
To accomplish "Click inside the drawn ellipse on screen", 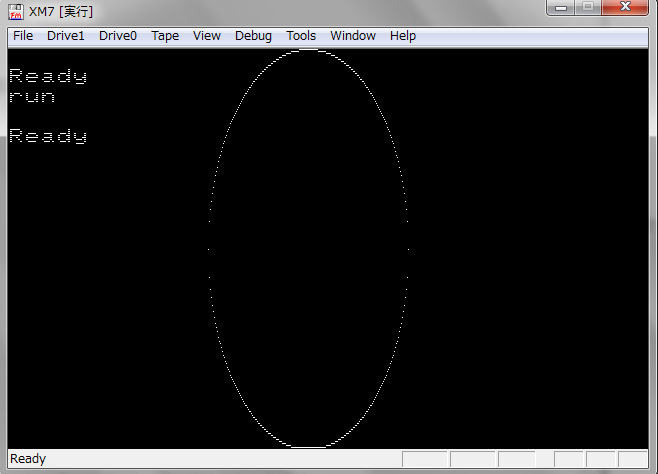I will click(x=308, y=250).
